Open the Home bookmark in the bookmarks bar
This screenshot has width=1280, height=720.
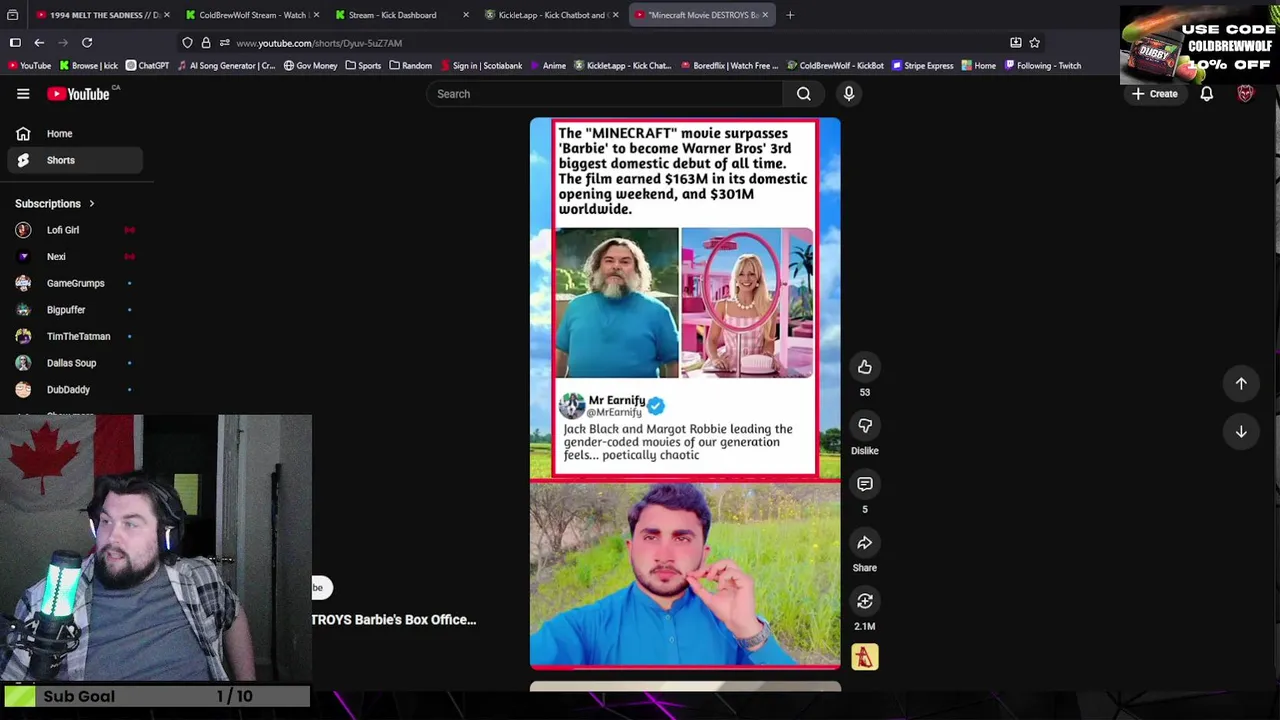979,66
